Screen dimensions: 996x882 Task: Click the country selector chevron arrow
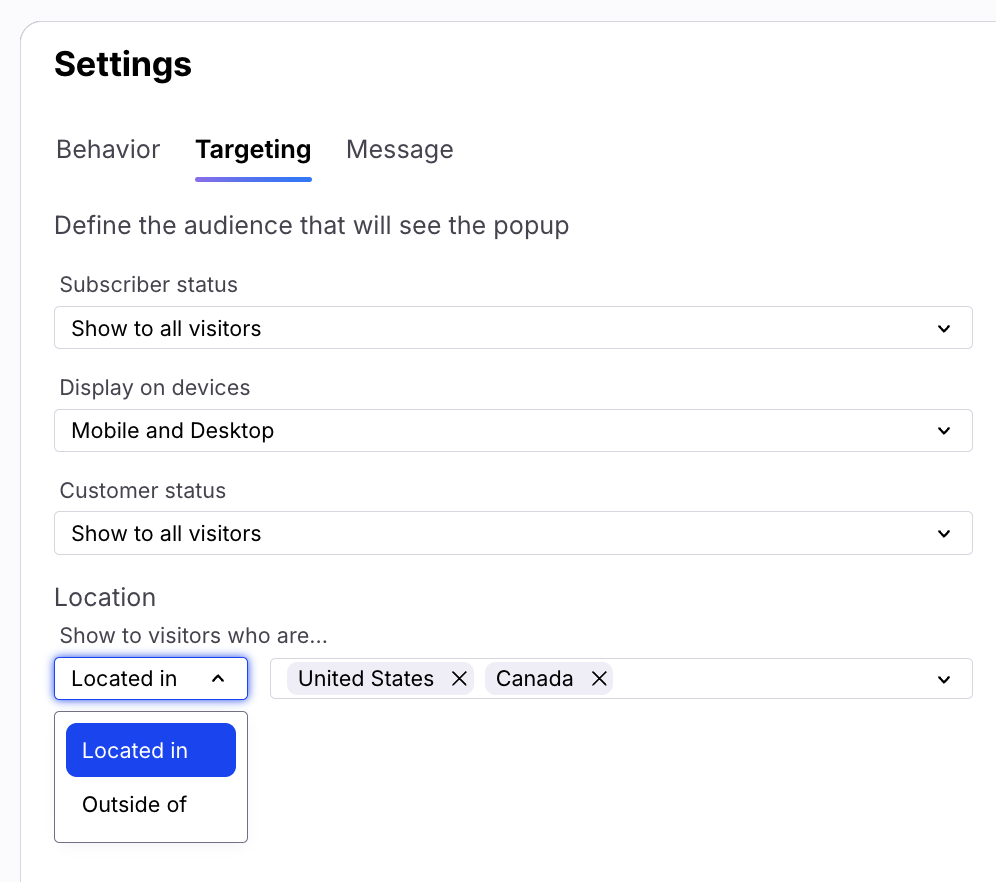(943, 680)
